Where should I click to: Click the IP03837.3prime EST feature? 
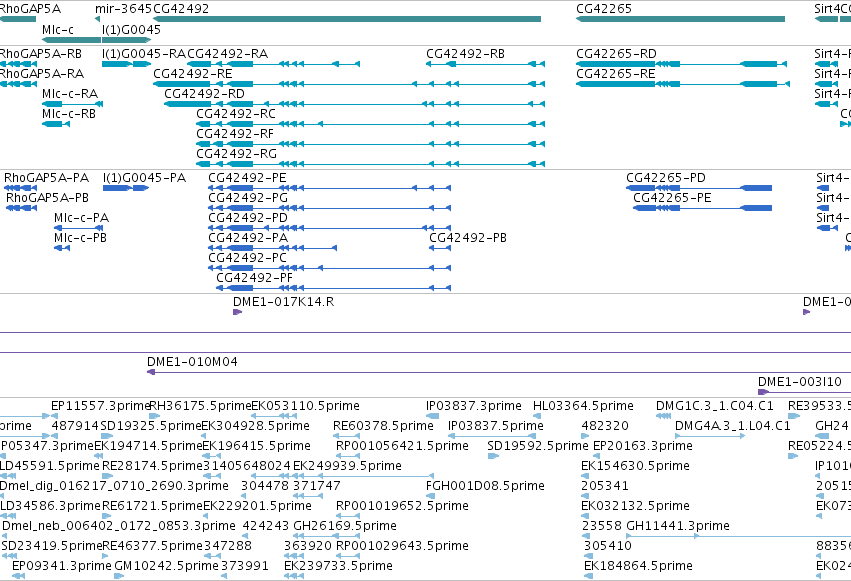(433, 416)
